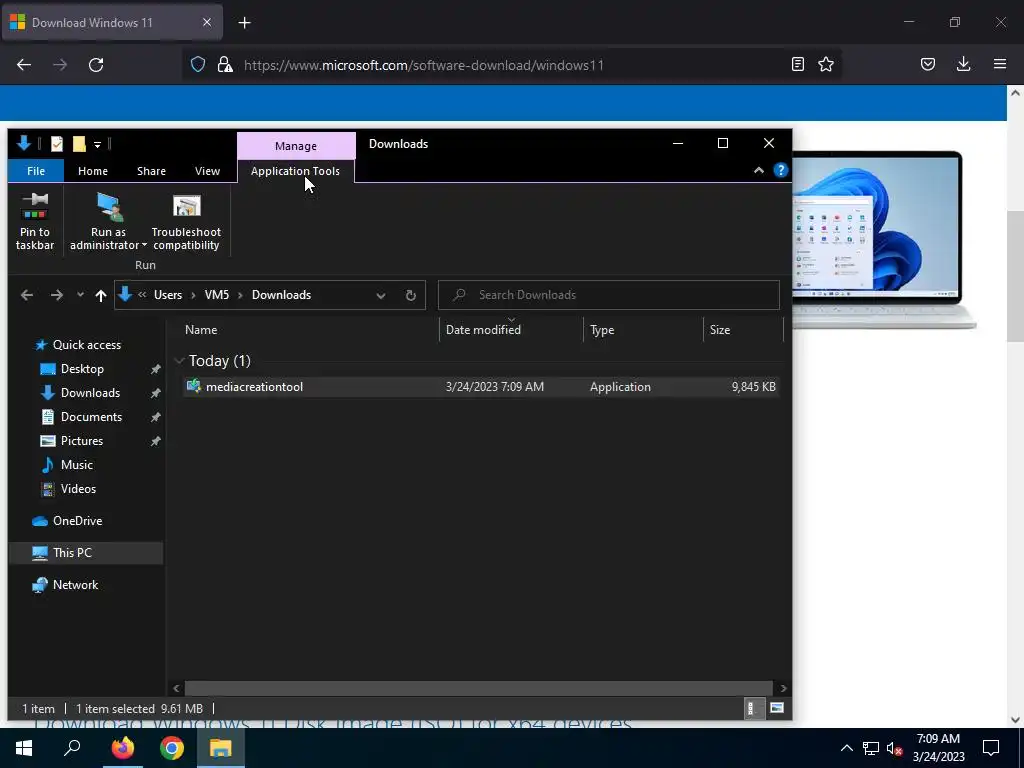The height and width of the screenshot is (768, 1024).
Task: Reload the Firefox page
Action: tap(96, 65)
